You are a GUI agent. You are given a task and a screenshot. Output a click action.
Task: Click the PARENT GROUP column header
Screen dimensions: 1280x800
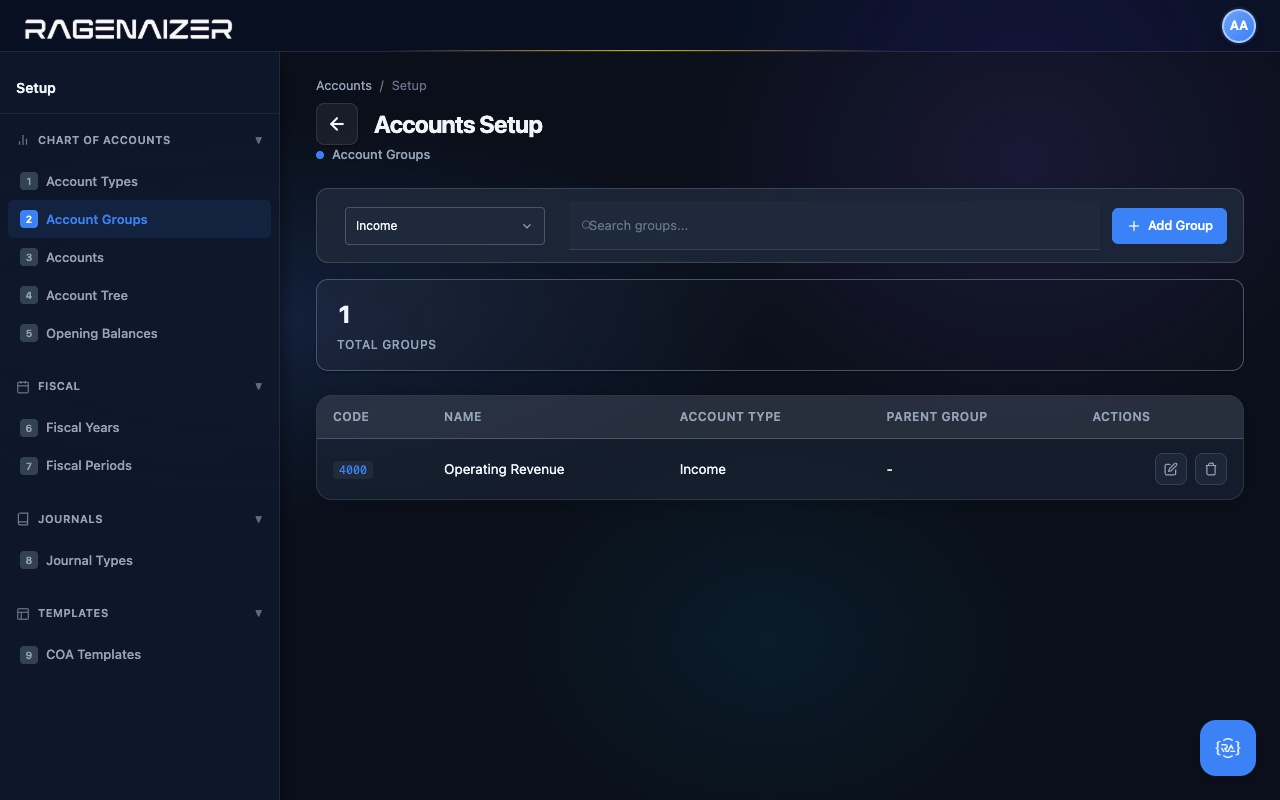pos(937,417)
